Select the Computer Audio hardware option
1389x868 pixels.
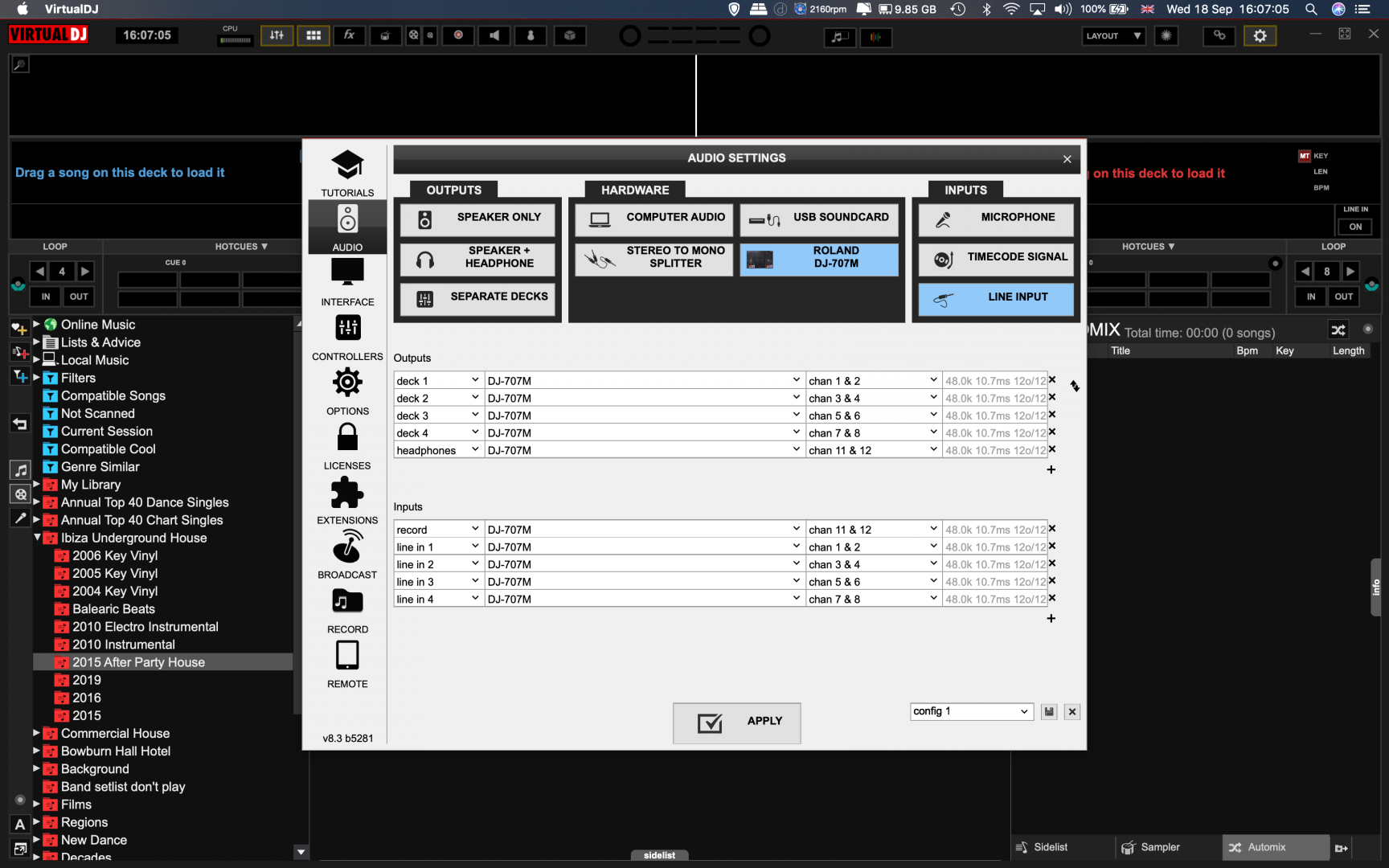(654, 219)
